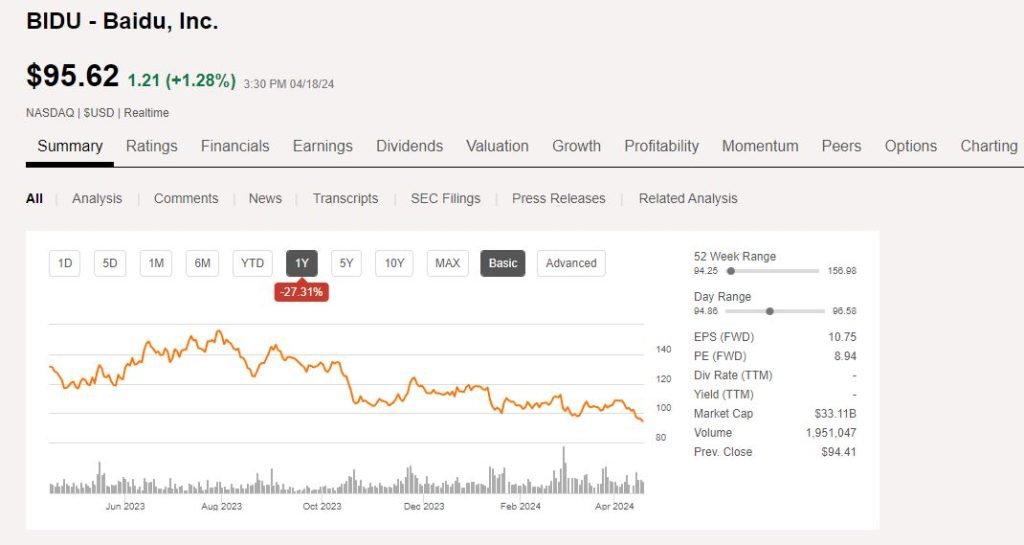Screen dimensions: 1024x545
Task: Click the Dec 2023 axis label
Action: tap(424, 506)
